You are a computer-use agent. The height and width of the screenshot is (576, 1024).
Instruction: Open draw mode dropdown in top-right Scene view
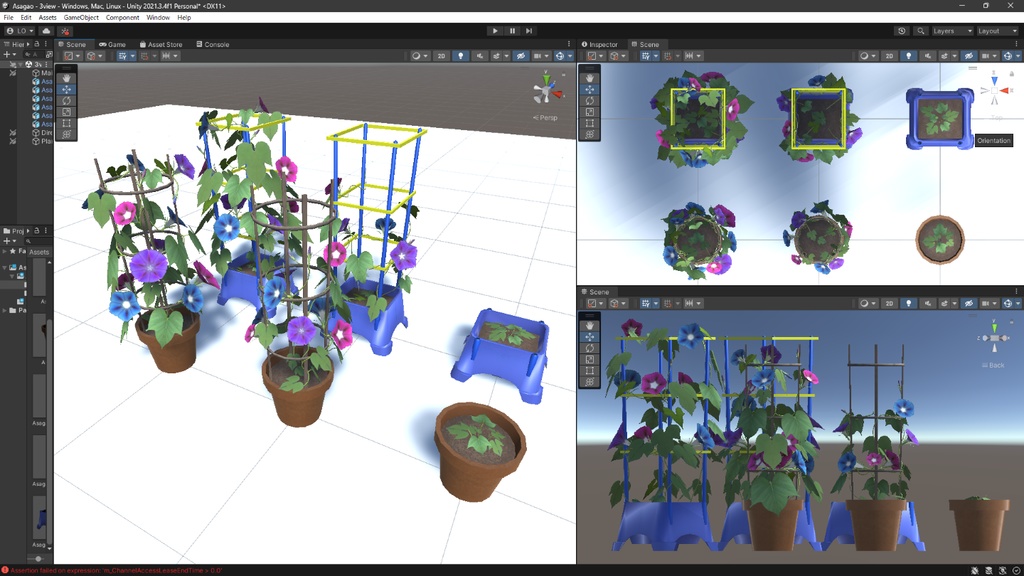tap(867, 56)
